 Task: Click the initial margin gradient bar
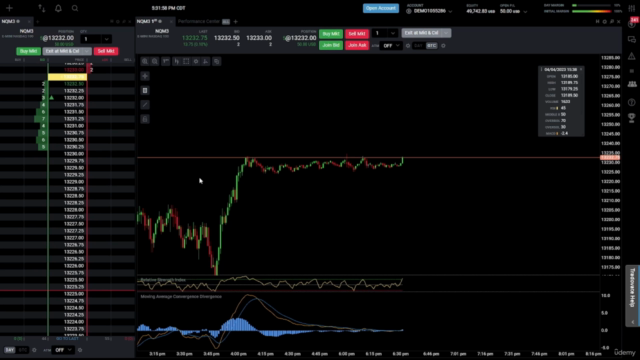click(x=591, y=11)
